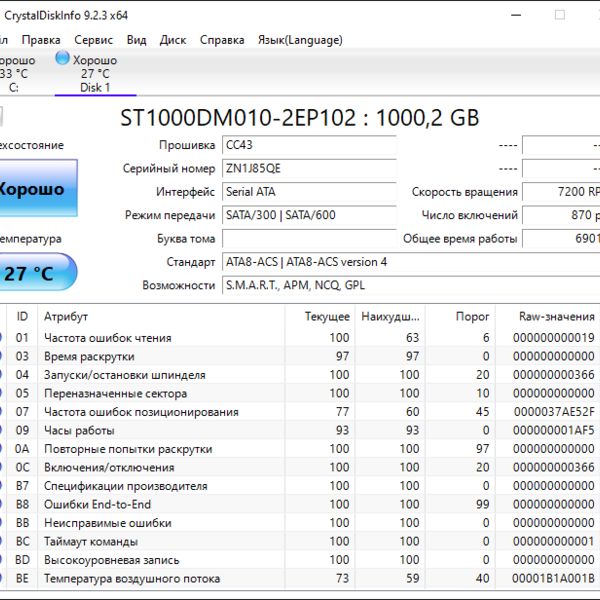Click the threshold value 99 in B8 row
The height and width of the screenshot is (600, 600).
coord(483,504)
